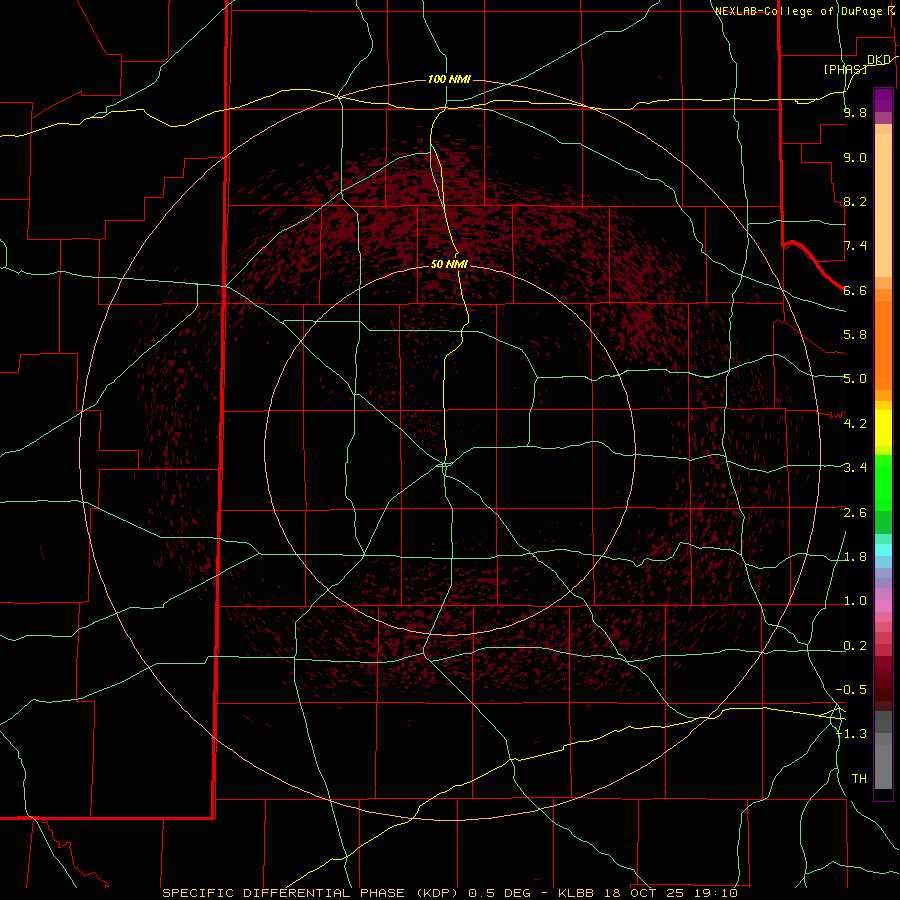Click the pink swatch on the color bar

tap(883, 606)
